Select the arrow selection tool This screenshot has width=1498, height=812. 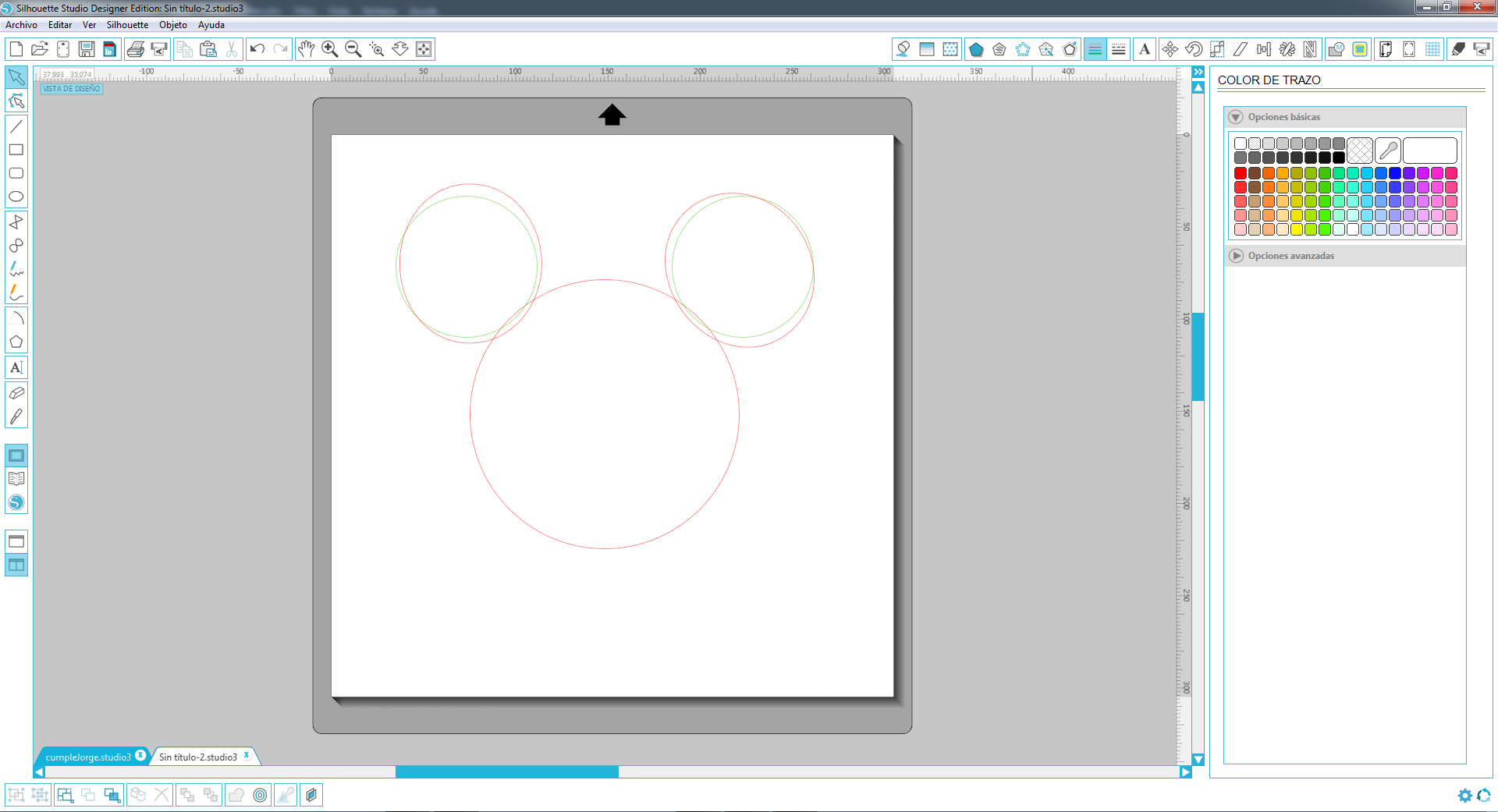(x=16, y=77)
